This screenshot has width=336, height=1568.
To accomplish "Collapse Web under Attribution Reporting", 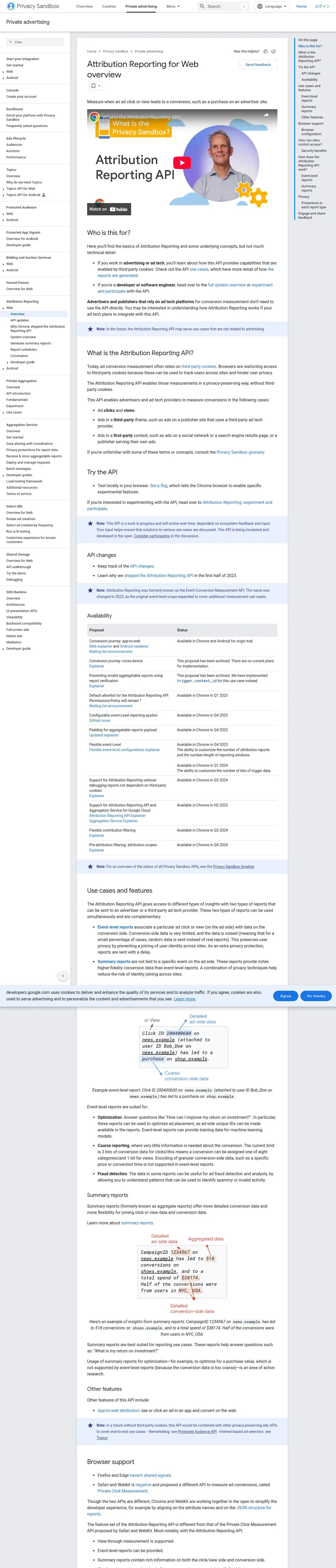I will (x=4, y=308).
